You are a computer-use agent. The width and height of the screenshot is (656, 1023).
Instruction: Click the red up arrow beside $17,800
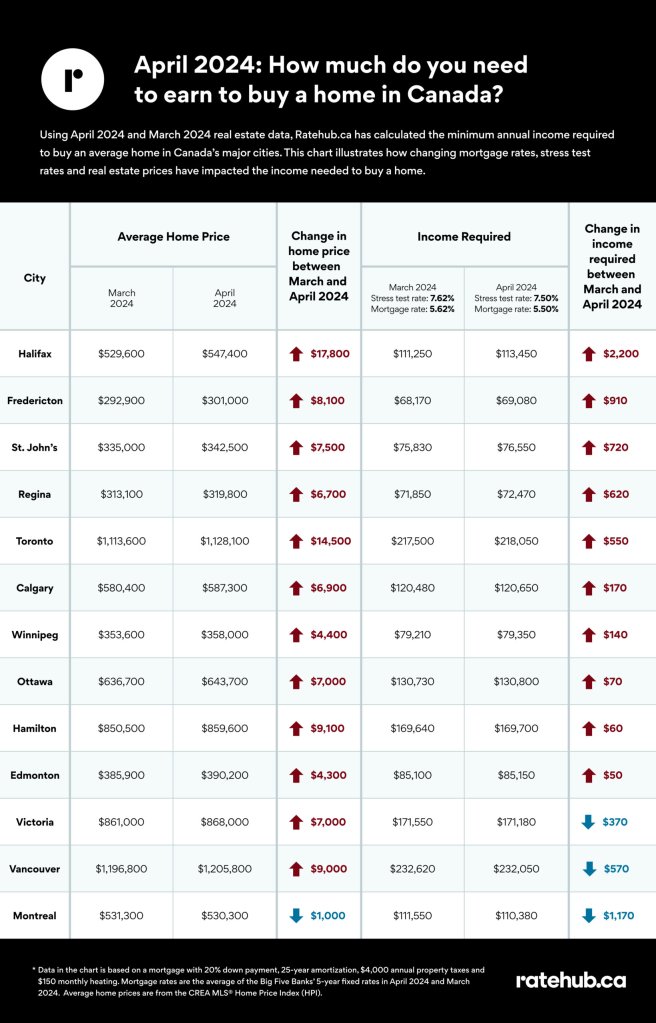[x=296, y=353]
